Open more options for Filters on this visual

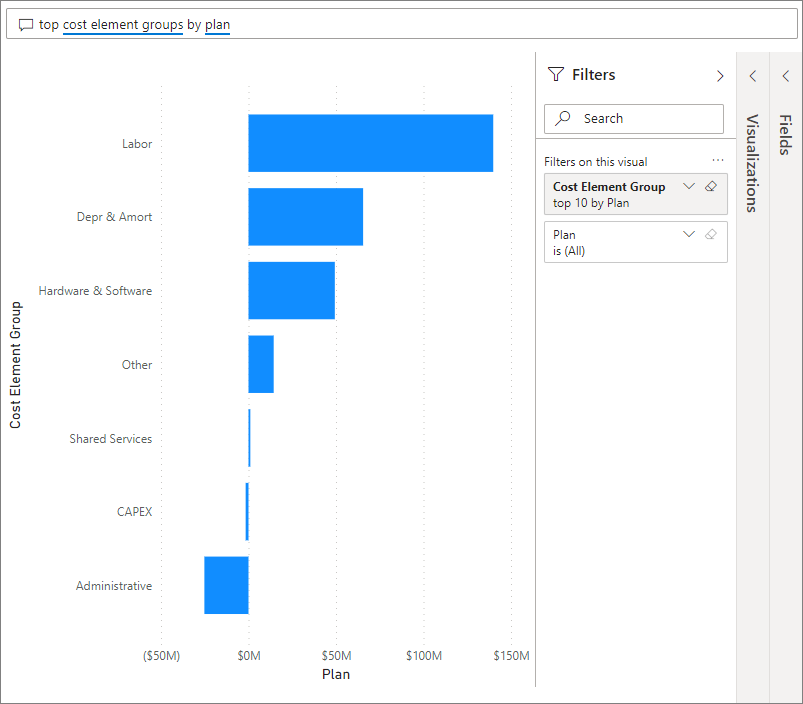pos(717,160)
